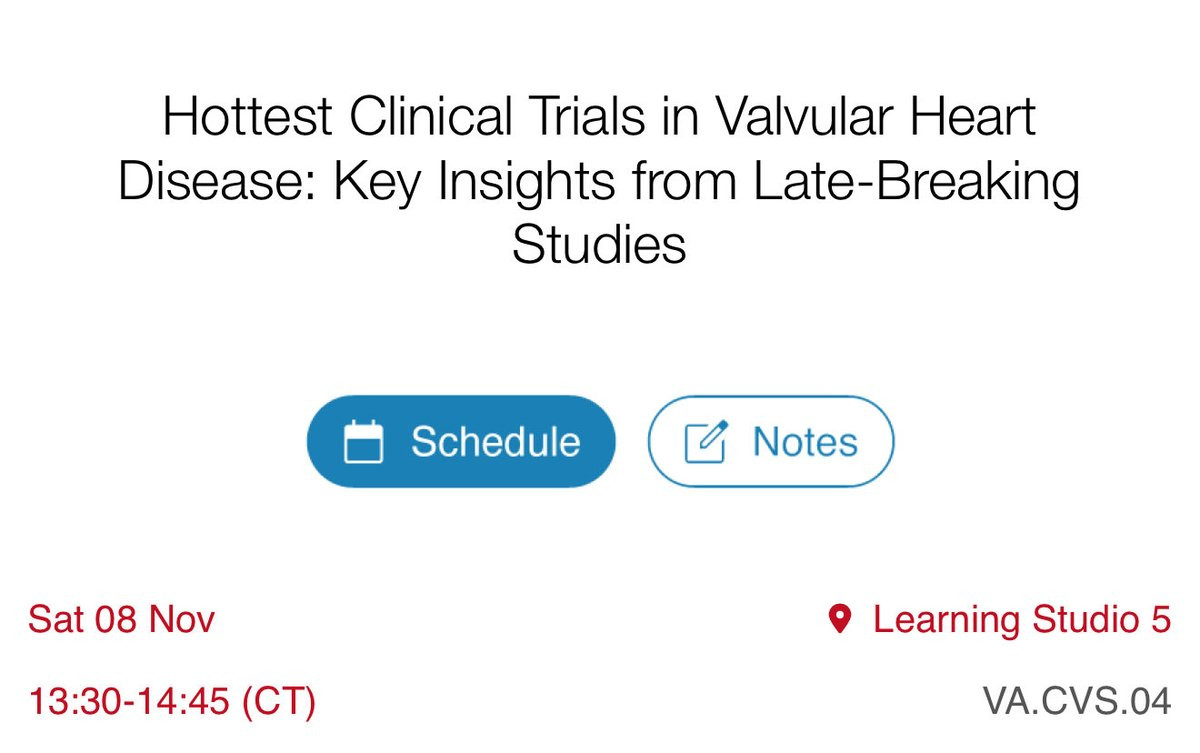The height and width of the screenshot is (753, 1200).
Task: Click the pencil edit icon in Notes
Action: [706, 442]
